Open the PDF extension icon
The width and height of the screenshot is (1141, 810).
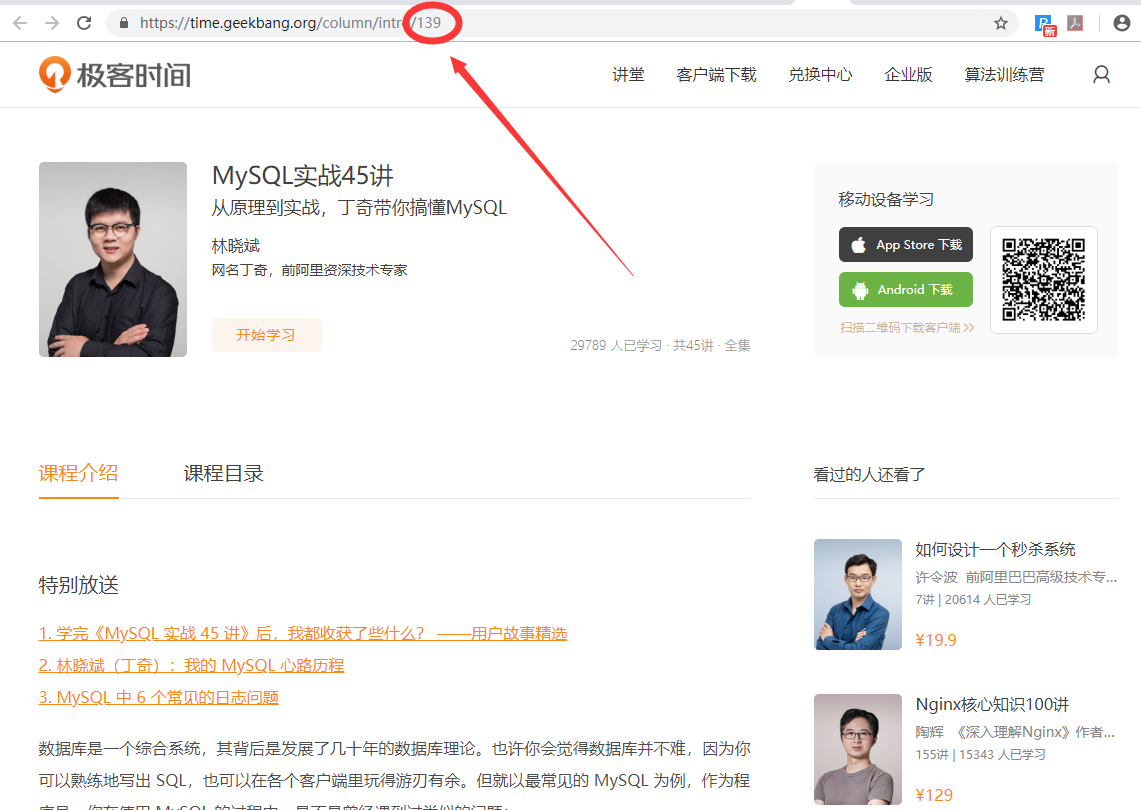pos(1076,23)
